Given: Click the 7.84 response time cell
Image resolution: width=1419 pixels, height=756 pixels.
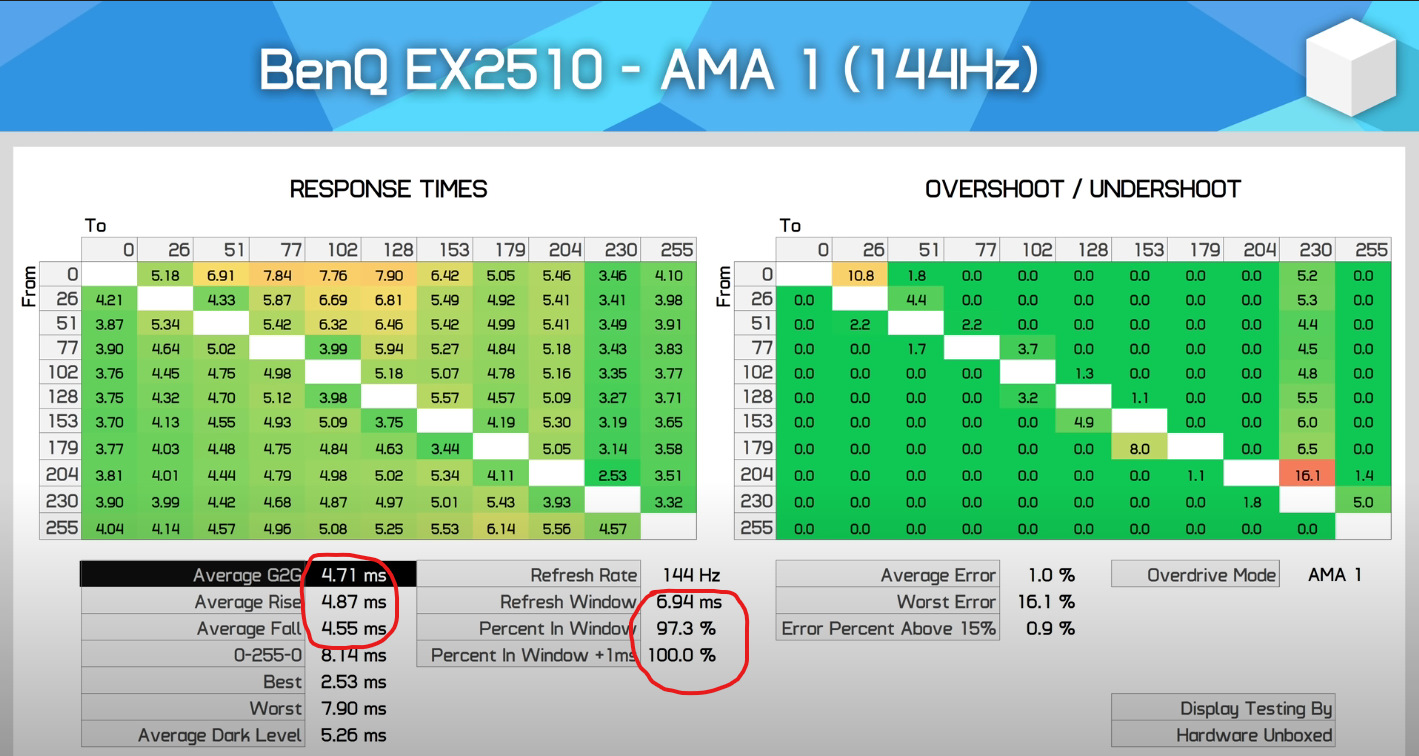Looking at the screenshot, I should [x=278, y=275].
